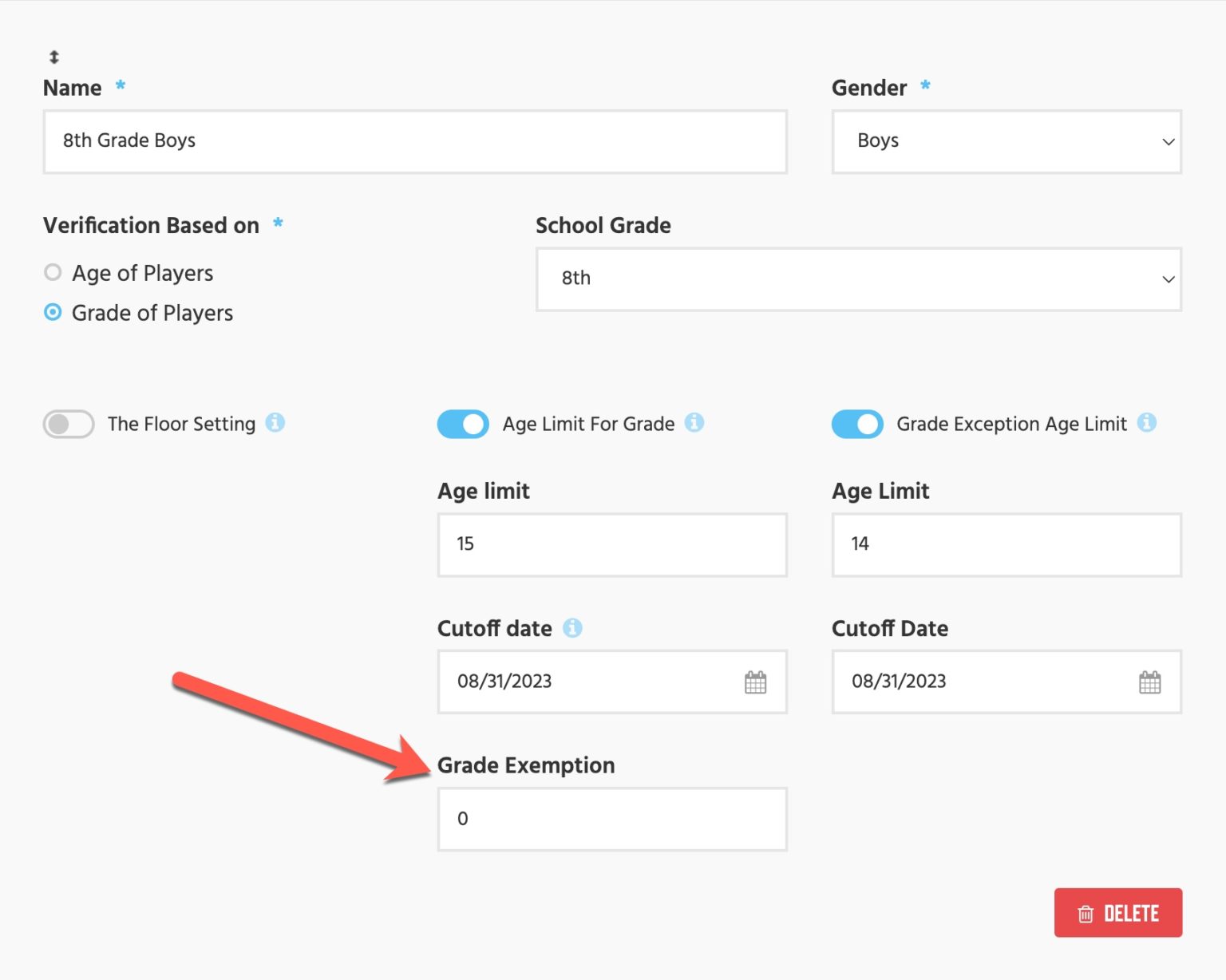
Task: Click the Cutoff date info icon
Action: pos(572,628)
